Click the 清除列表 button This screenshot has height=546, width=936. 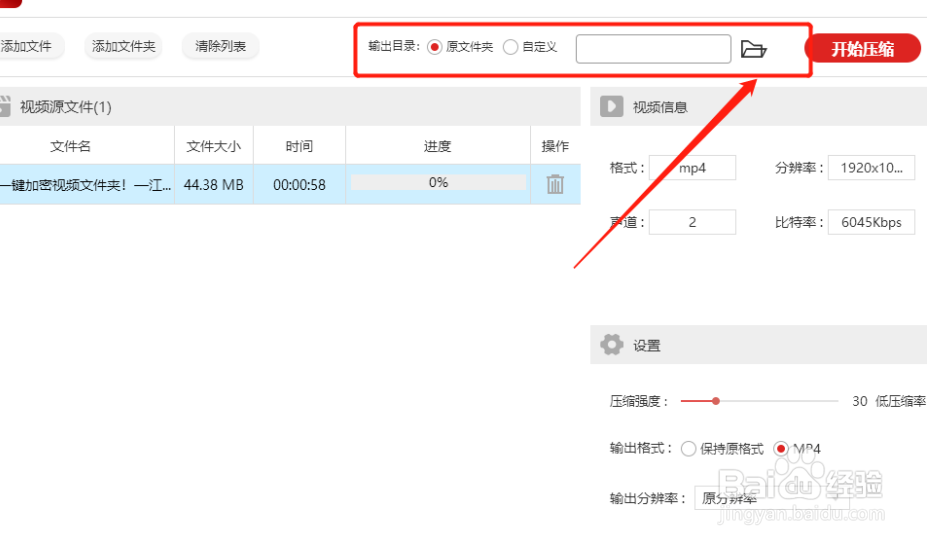[220, 47]
